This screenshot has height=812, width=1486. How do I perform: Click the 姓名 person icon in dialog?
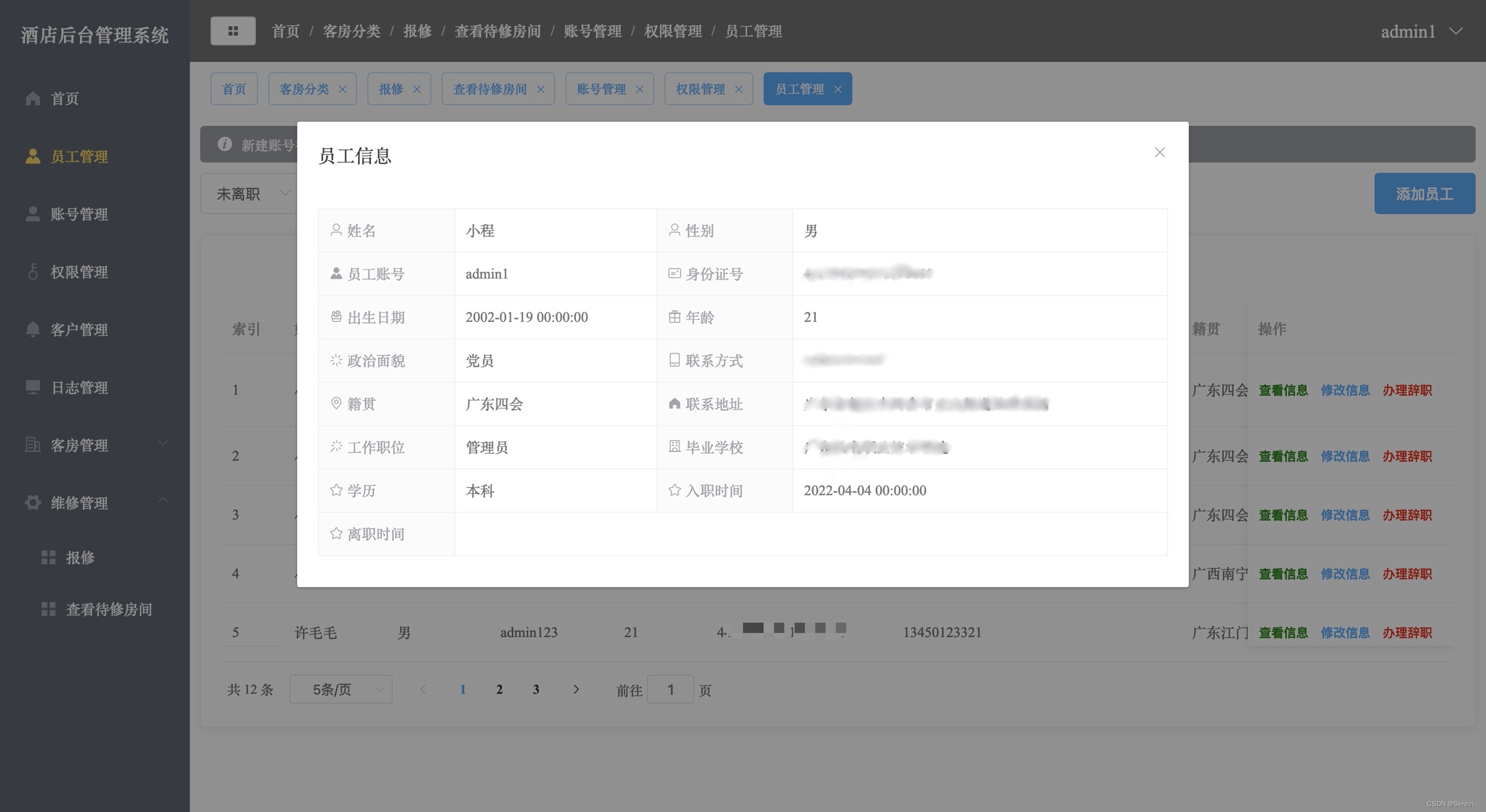coord(336,230)
